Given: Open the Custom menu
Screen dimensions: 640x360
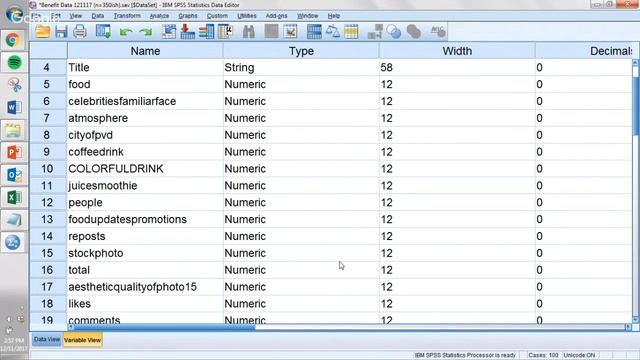Looking at the screenshot, I should [x=217, y=16].
